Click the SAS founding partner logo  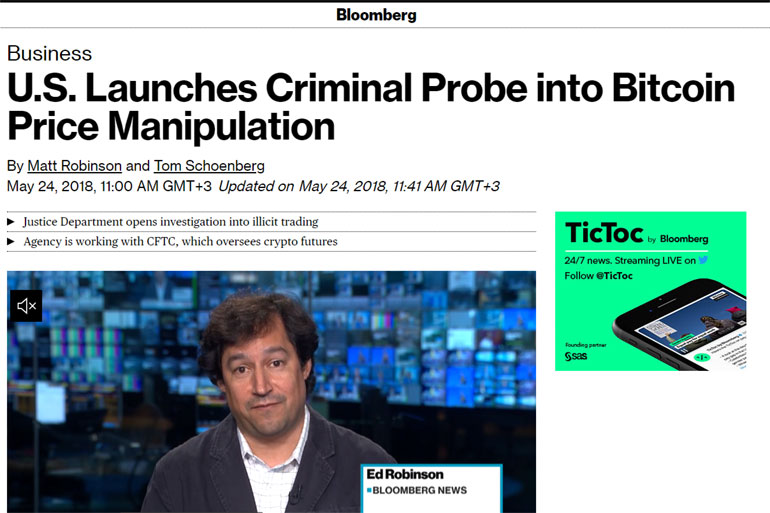[575, 356]
